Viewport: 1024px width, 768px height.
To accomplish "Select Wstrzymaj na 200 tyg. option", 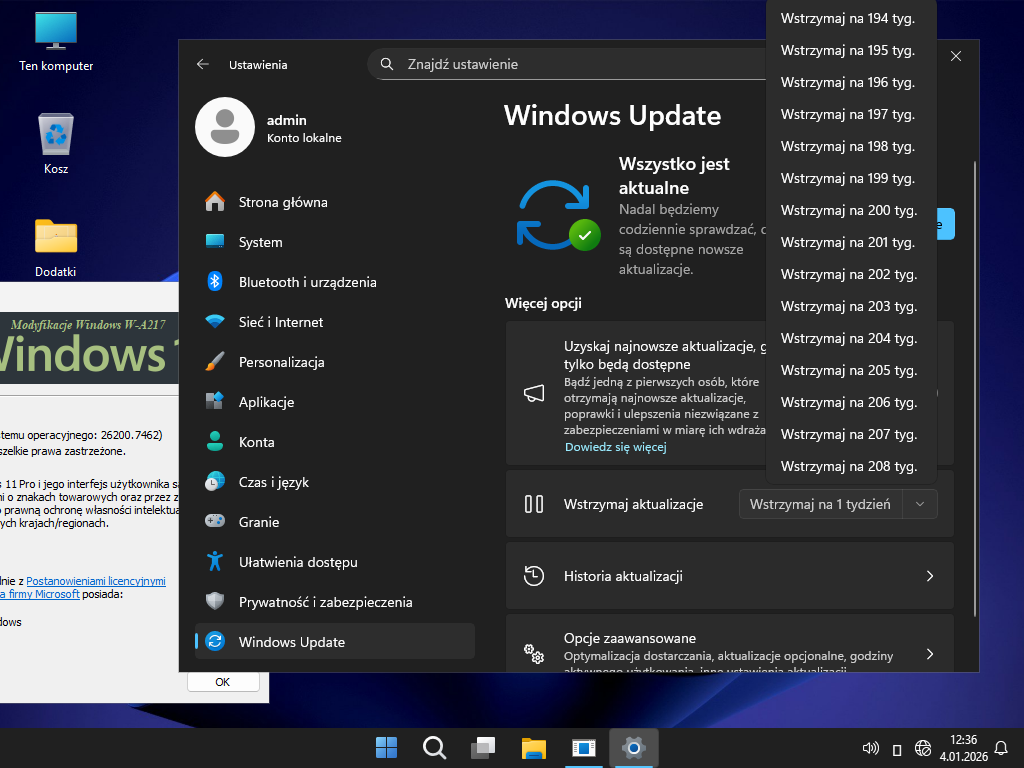I will (848, 210).
